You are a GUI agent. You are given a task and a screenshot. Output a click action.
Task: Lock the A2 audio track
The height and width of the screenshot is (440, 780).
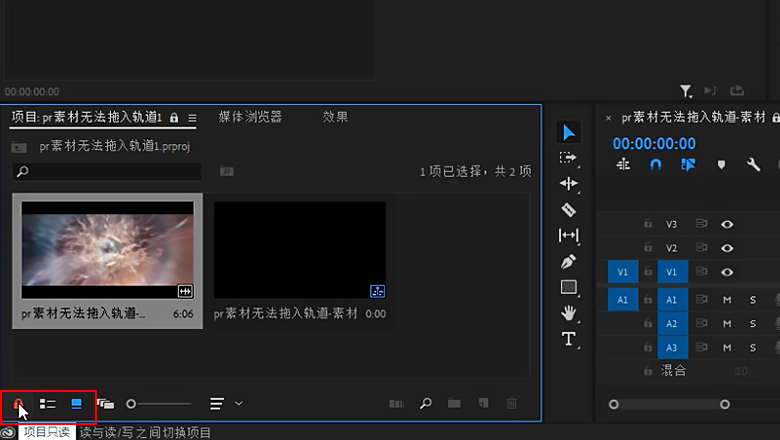click(x=648, y=323)
